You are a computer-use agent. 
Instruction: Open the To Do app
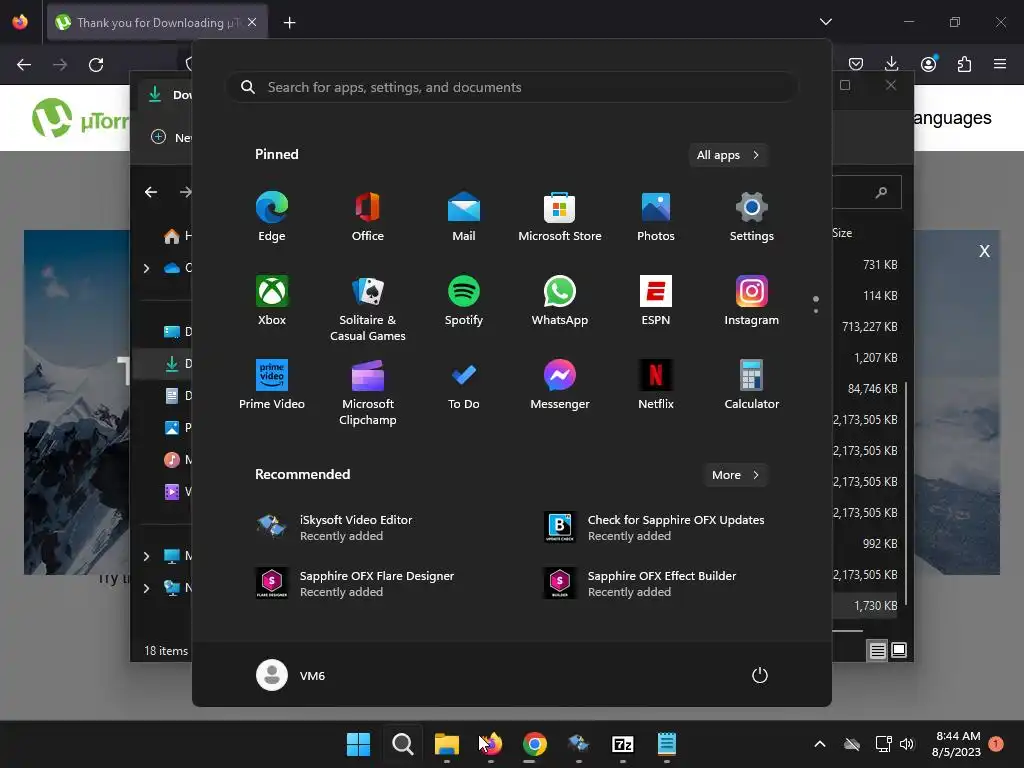click(464, 385)
